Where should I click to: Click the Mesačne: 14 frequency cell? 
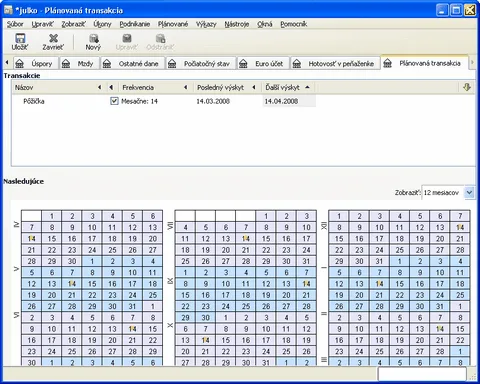(x=139, y=101)
